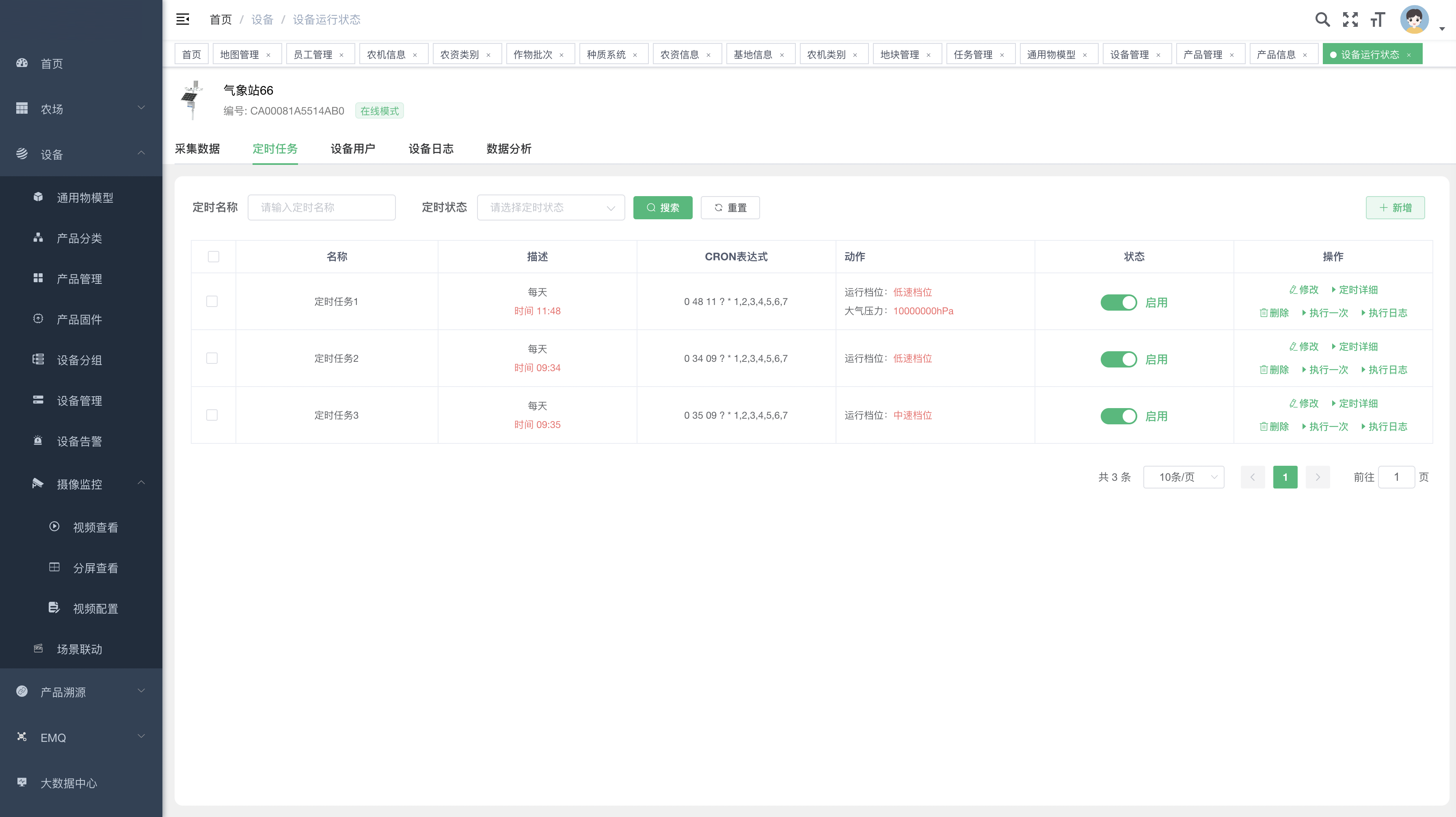
Task: Collapse sidebar using the hamburger icon
Action: 183,20
